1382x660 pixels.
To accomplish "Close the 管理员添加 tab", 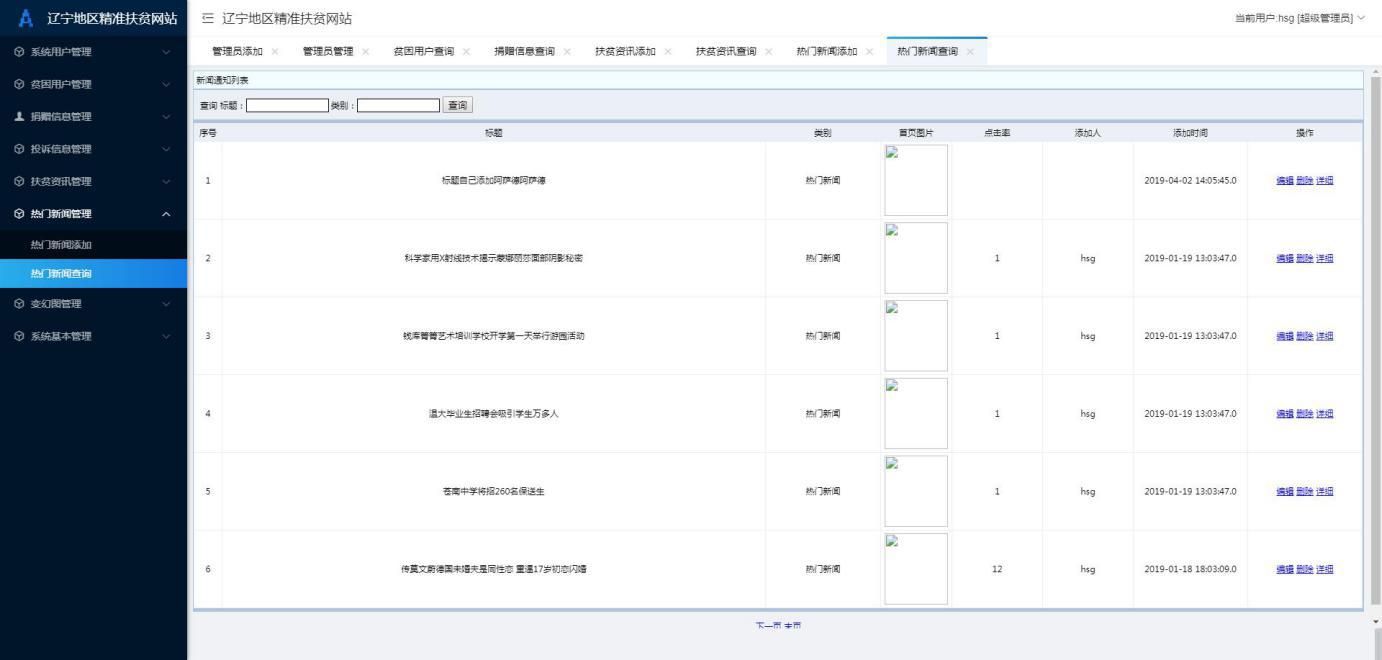I will (x=275, y=52).
